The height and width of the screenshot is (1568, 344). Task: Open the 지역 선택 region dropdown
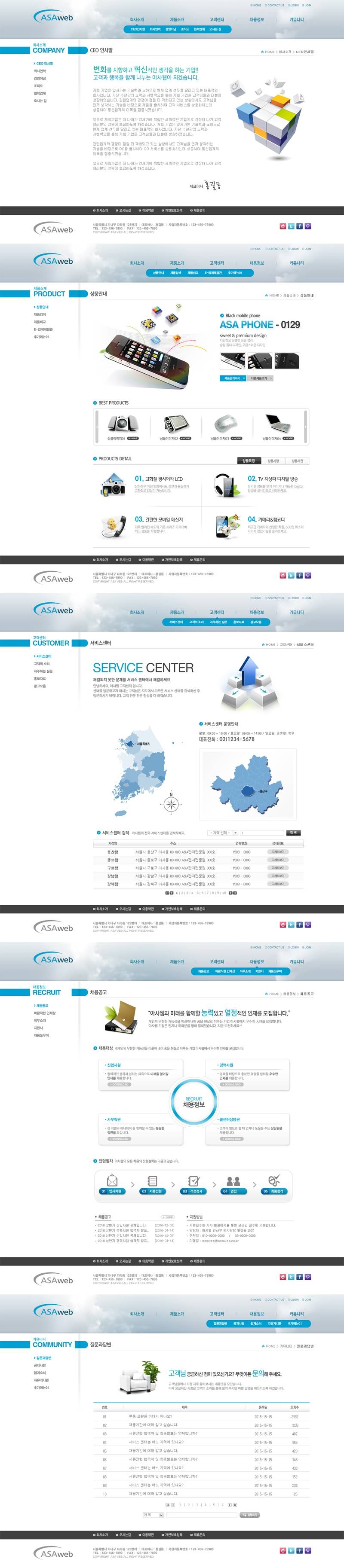pyautogui.click(x=222, y=833)
